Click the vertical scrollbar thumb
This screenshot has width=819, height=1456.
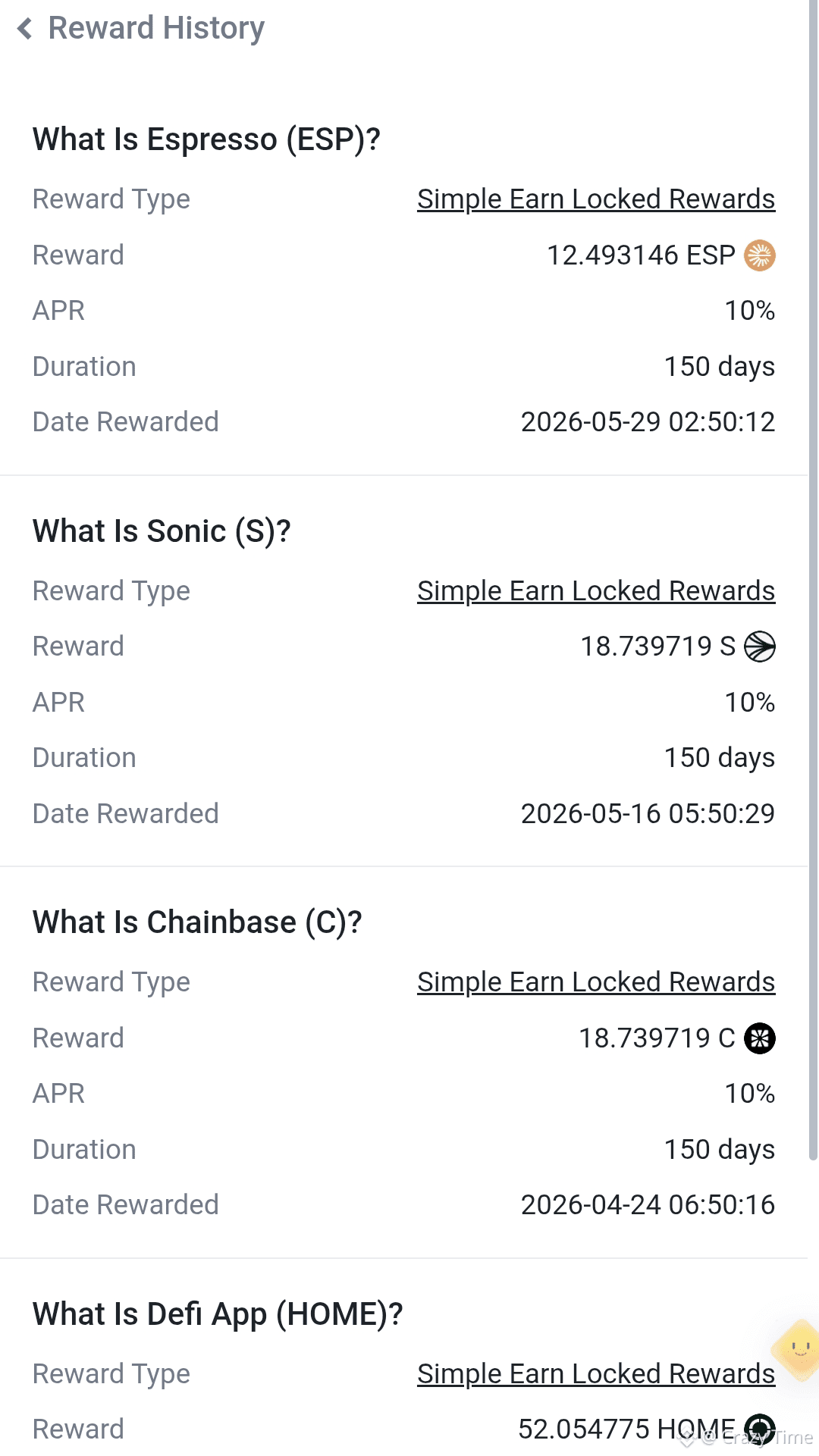point(814,580)
